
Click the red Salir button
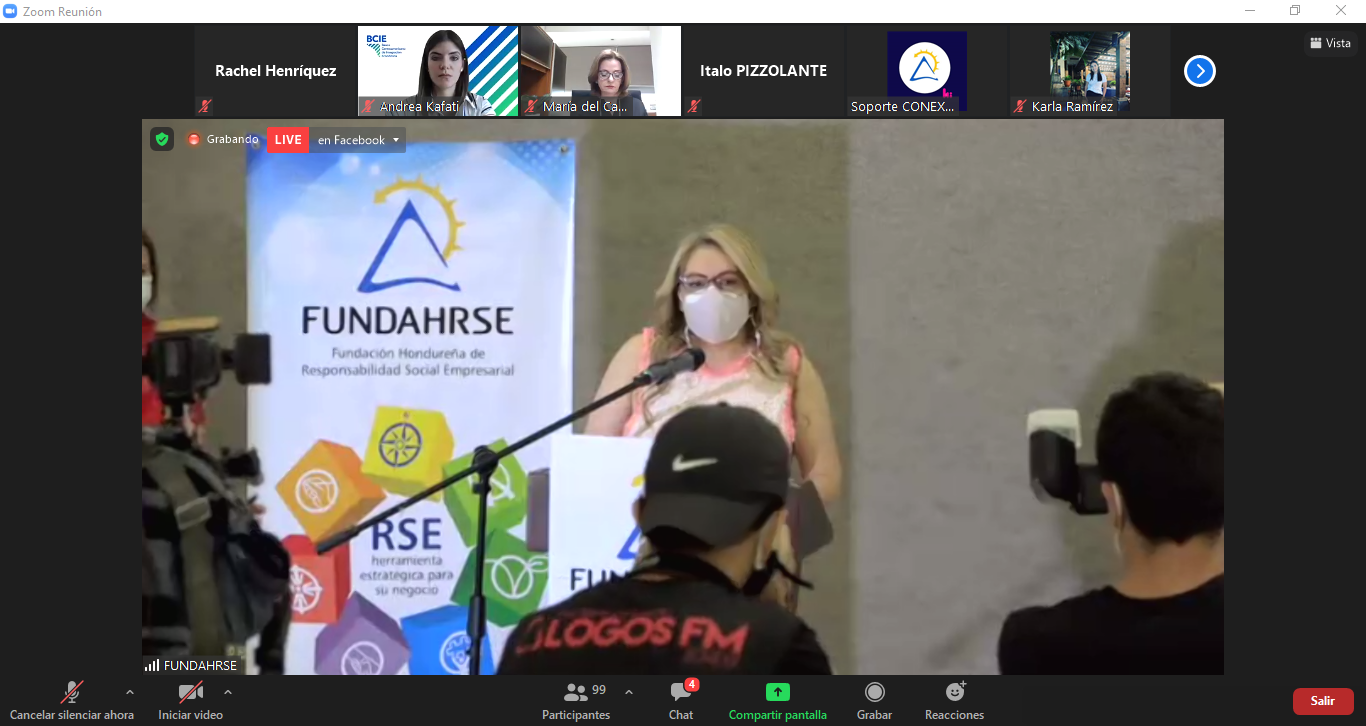(1322, 701)
